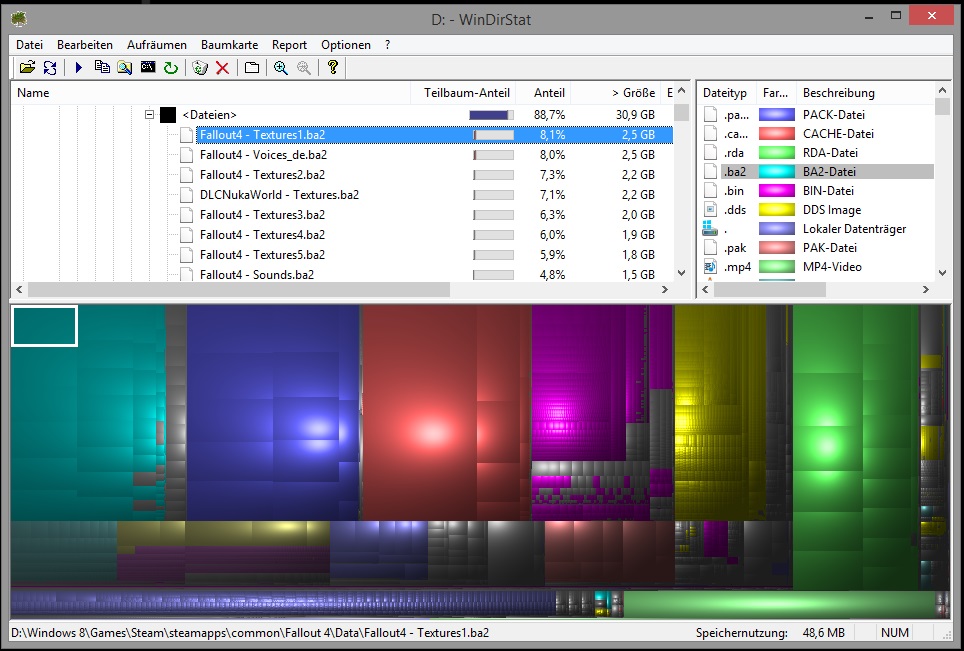Sort by the Name column header
This screenshot has height=651, width=964.
point(211,93)
